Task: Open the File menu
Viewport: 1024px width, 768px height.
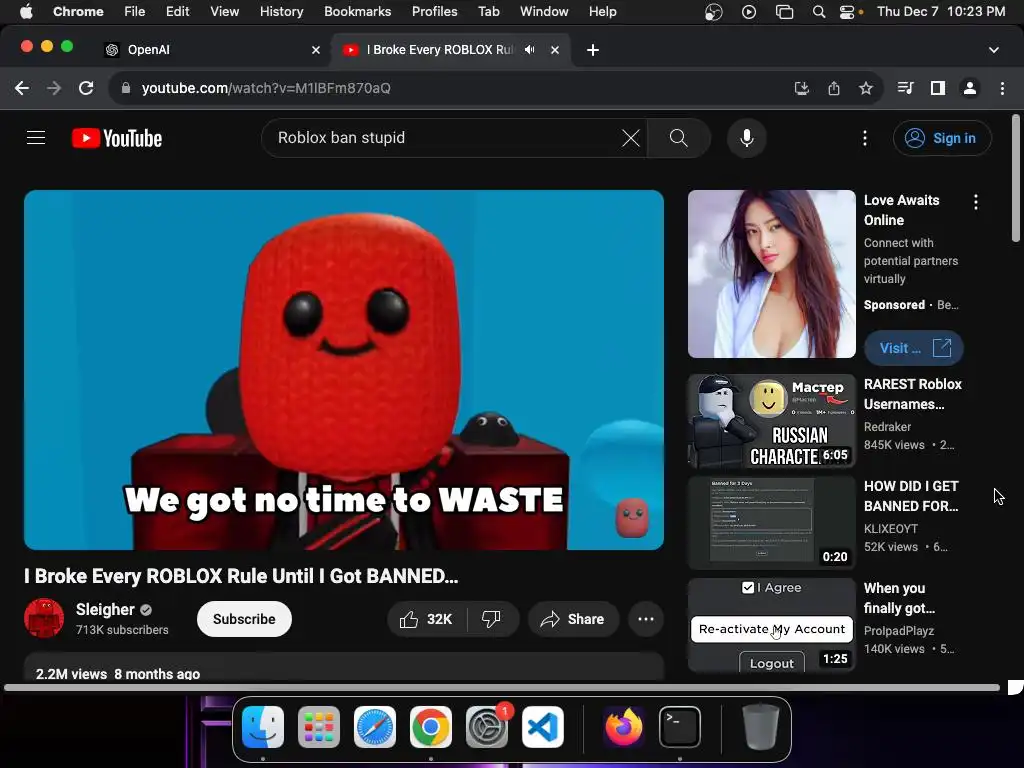Action: pos(135,12)
